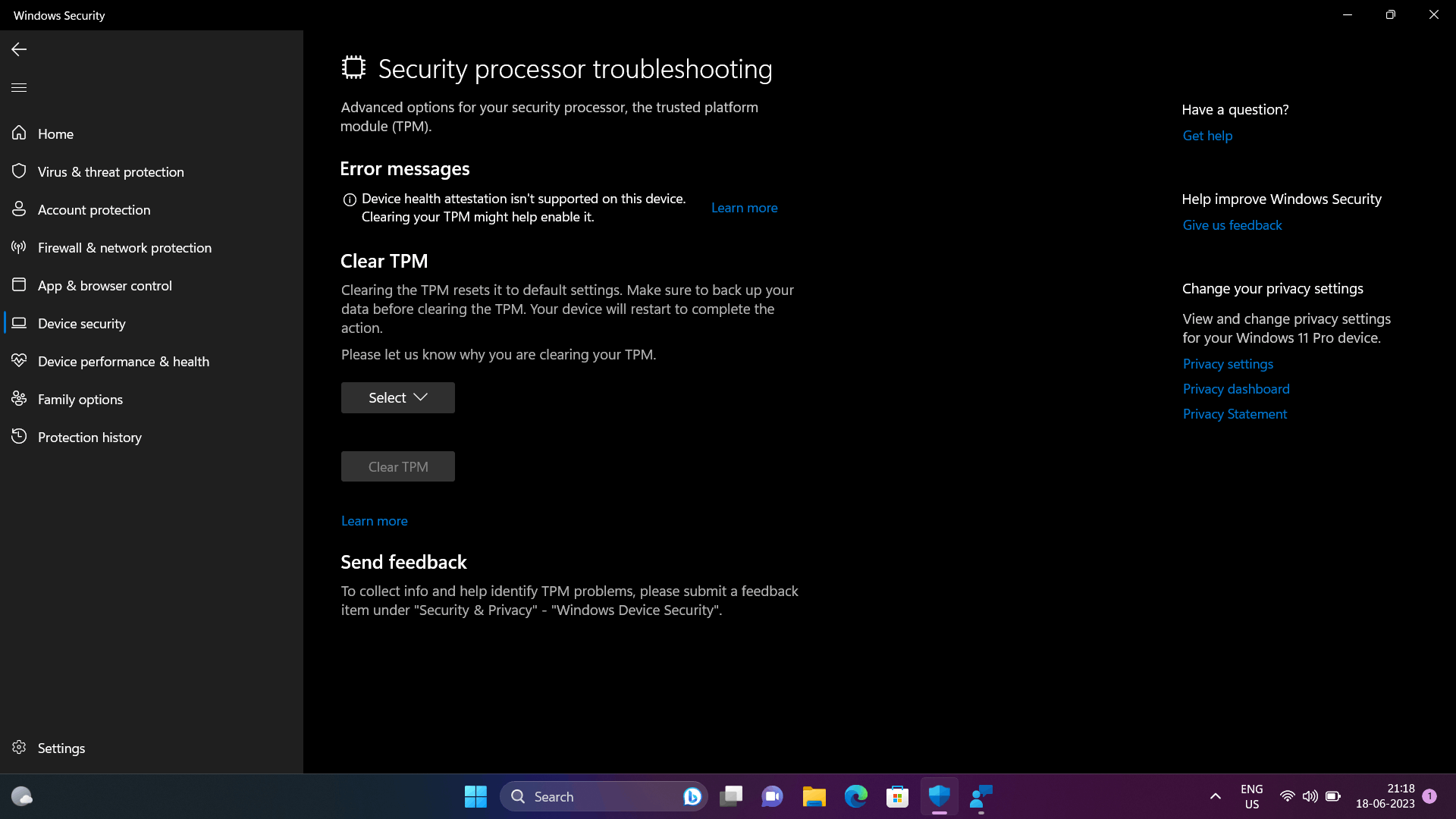Open Firewall & network protection page
1456x819 pixels.
124,248
